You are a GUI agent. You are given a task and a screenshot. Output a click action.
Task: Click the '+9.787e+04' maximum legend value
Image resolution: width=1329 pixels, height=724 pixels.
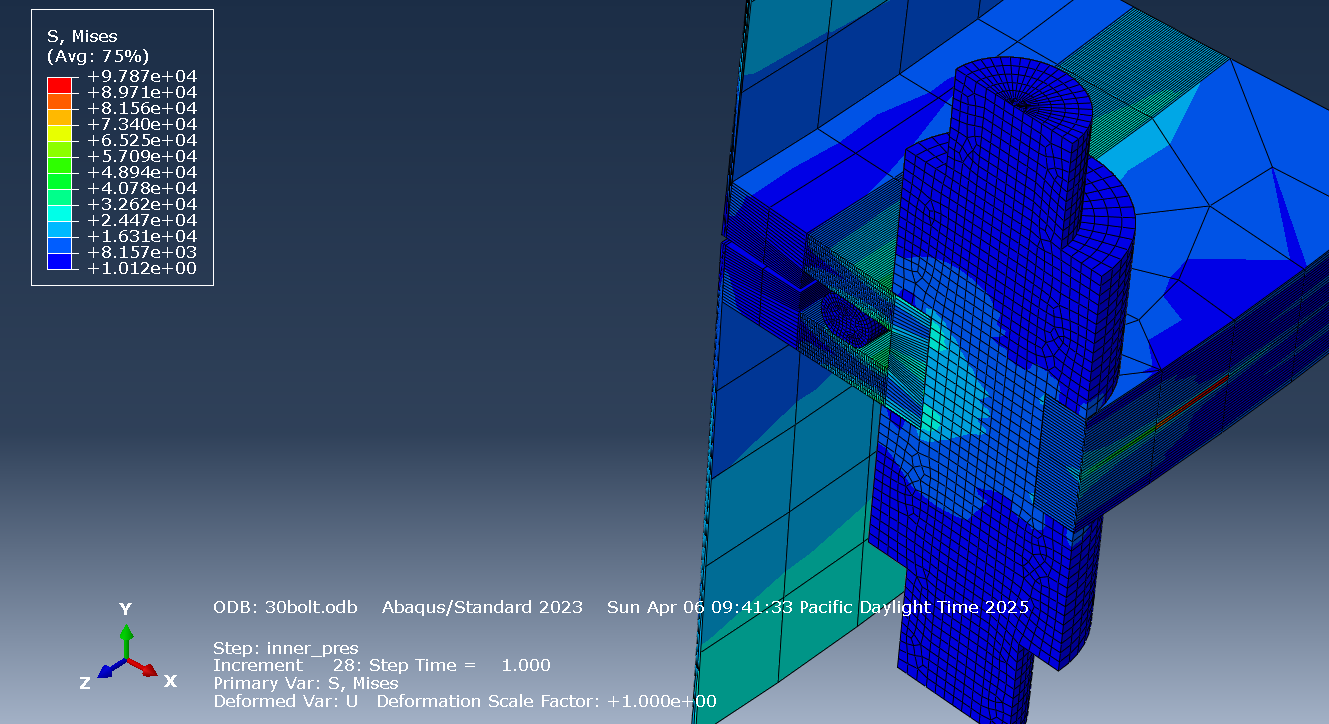(141, 75)
